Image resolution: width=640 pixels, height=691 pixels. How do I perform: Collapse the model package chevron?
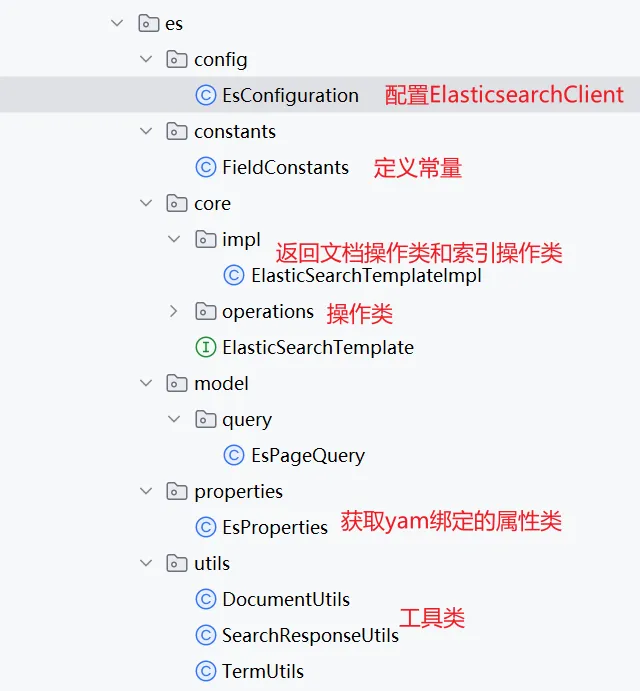pyautogui.click(x=146, y=383)
